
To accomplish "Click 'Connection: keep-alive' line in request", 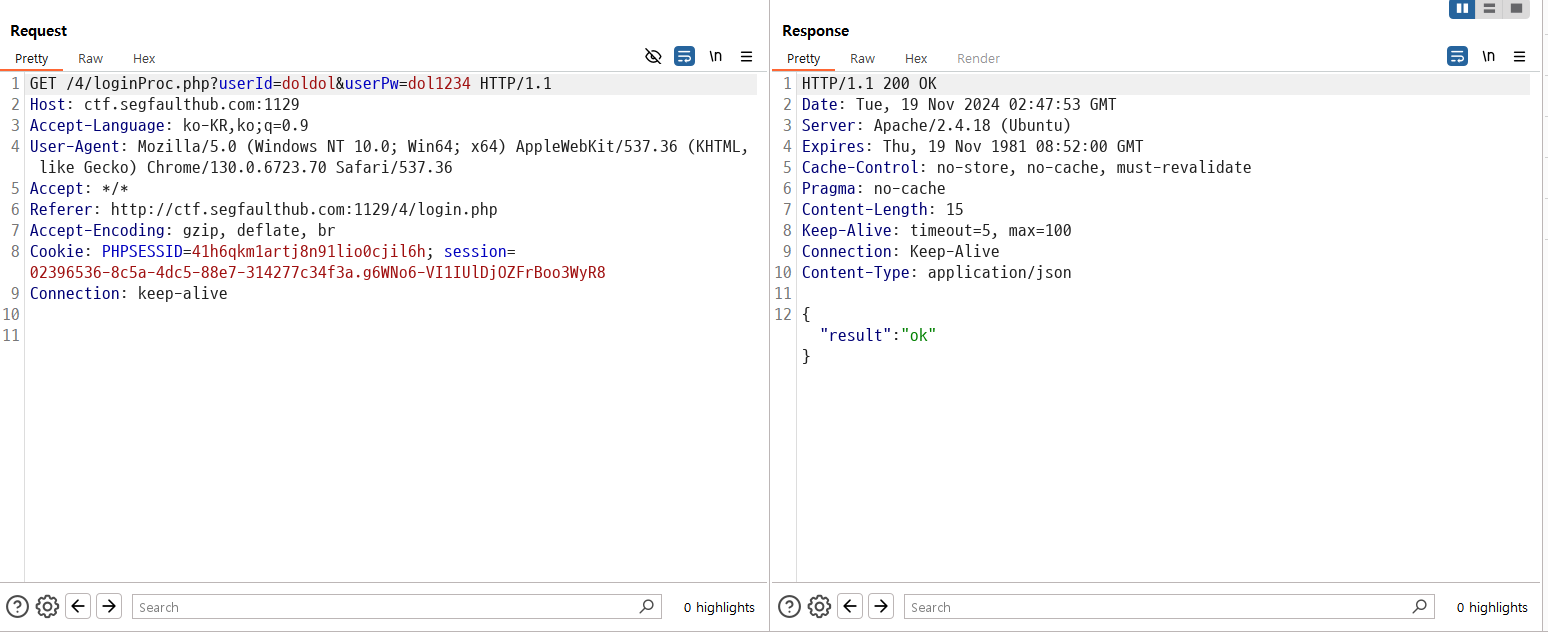I will 129,294.
